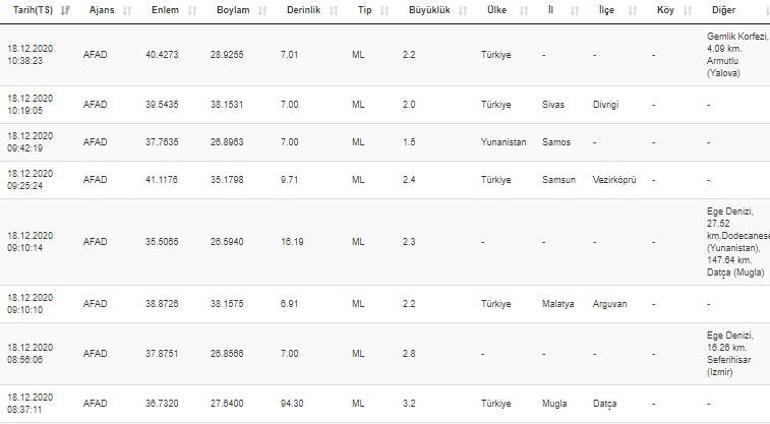Image resolution: width=770 pixels, height=424 pixels.
Task: Select the Samos cell in the table
Action: (x=556, y=142)
